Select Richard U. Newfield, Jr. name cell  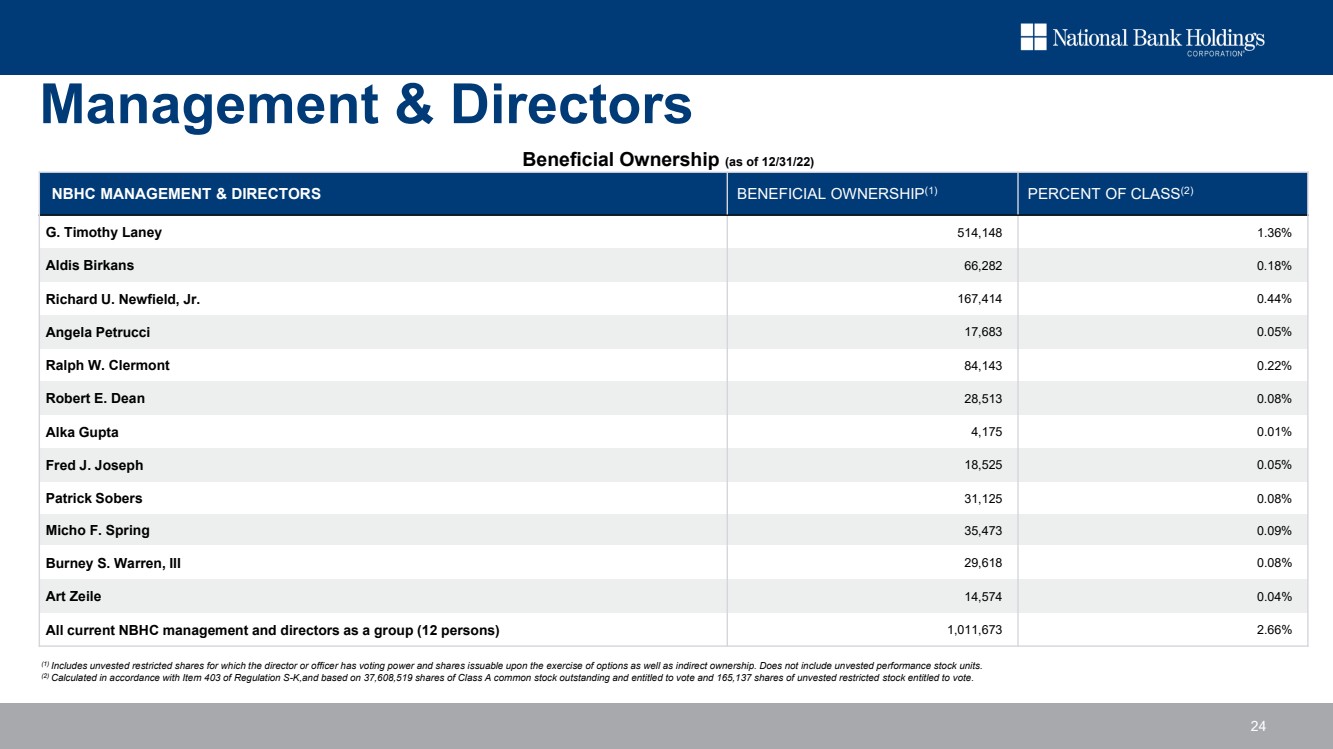(123, 299)
